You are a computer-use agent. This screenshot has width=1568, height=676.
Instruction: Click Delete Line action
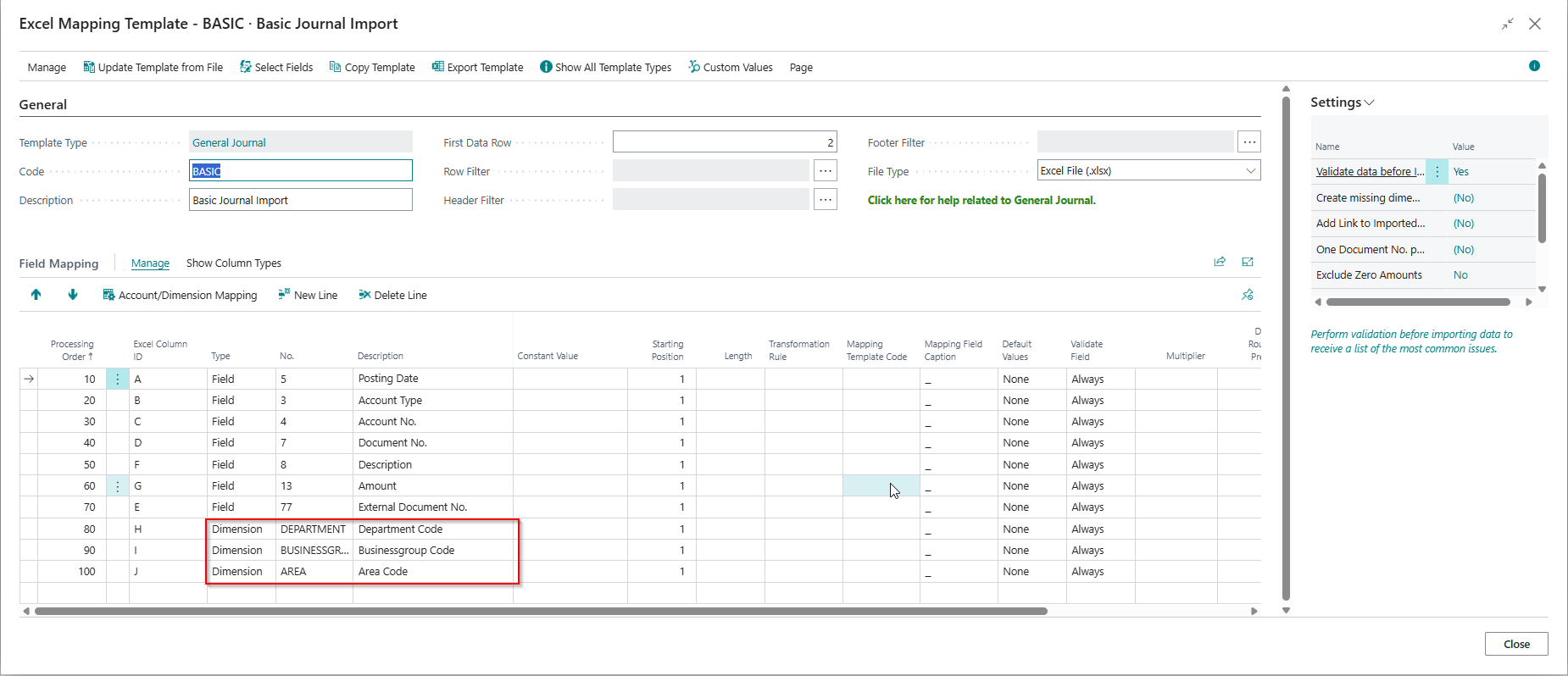click(x=392, y=295)
